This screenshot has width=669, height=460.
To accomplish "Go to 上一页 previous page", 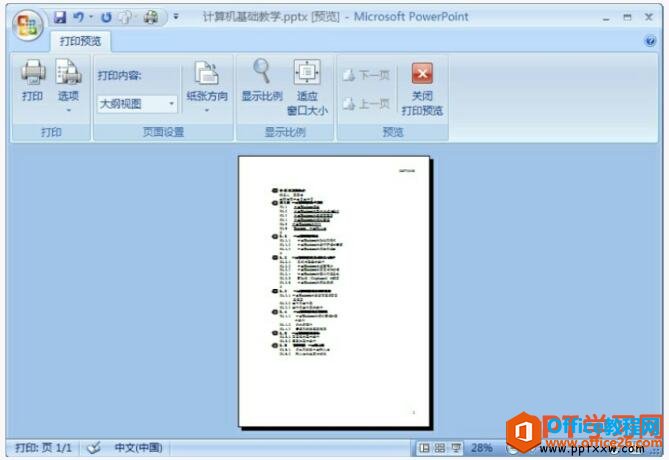I will 366,103.
